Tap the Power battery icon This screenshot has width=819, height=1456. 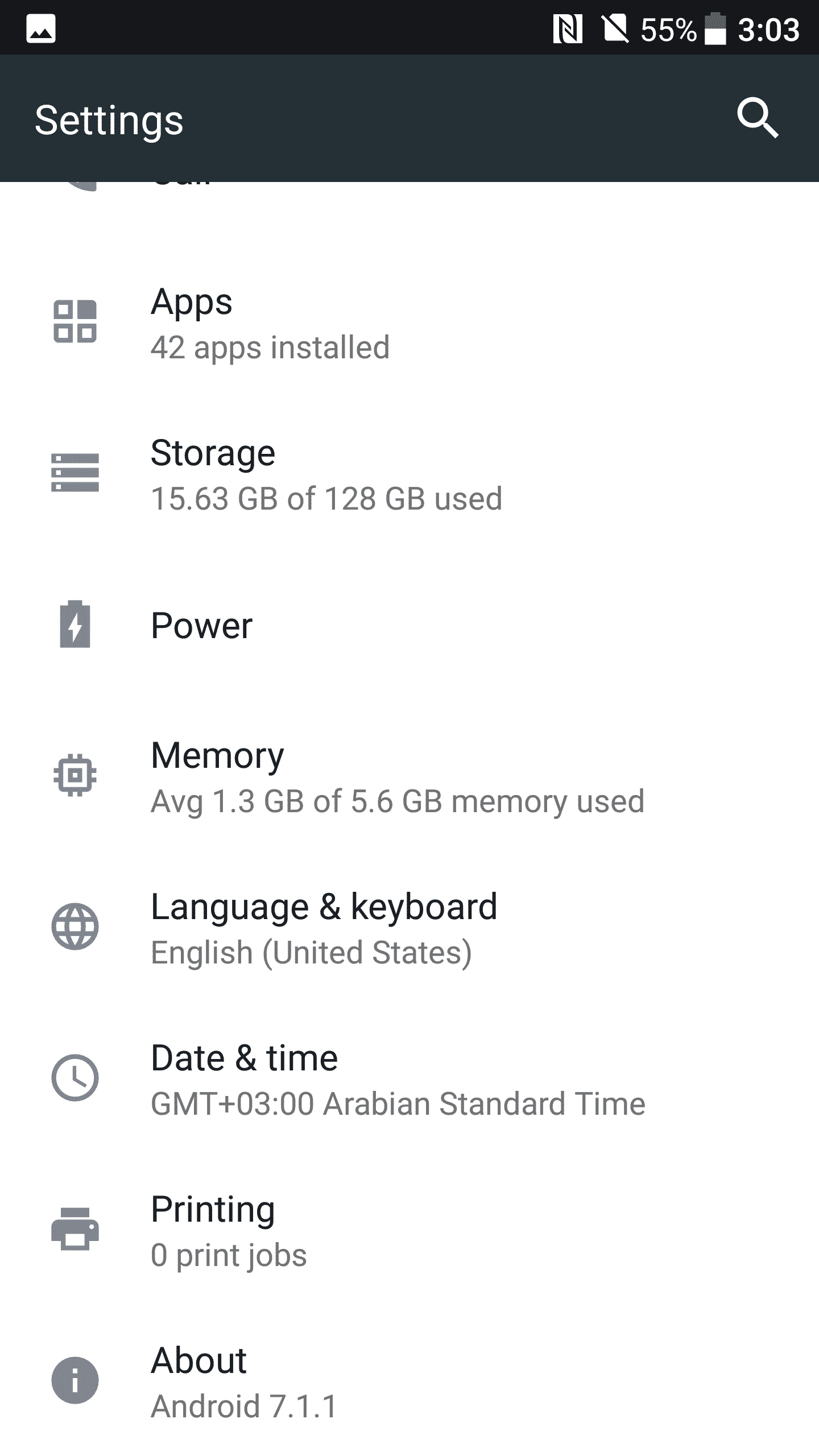75,624
